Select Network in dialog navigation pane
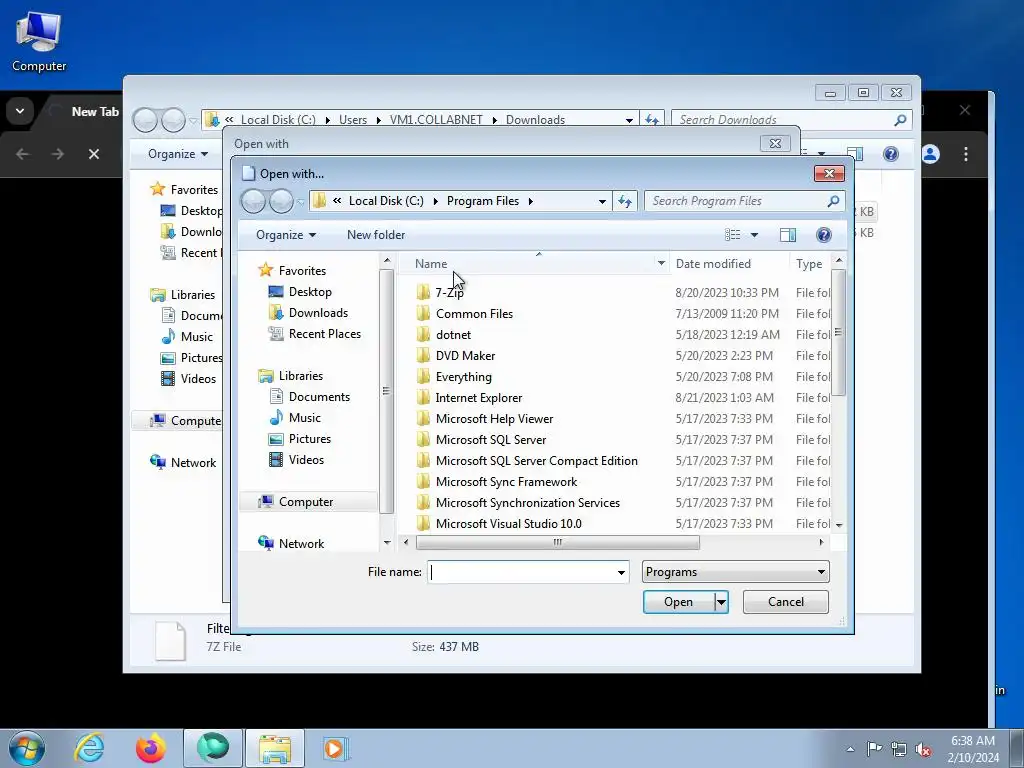The height and width of the screenshot is (768, 1024). click(301, 543)
